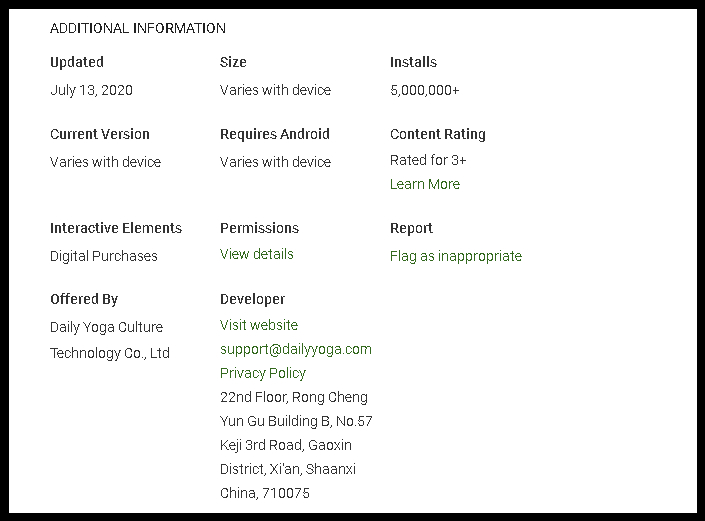Click the Technology Co., Ltd text

click(110, 353)
